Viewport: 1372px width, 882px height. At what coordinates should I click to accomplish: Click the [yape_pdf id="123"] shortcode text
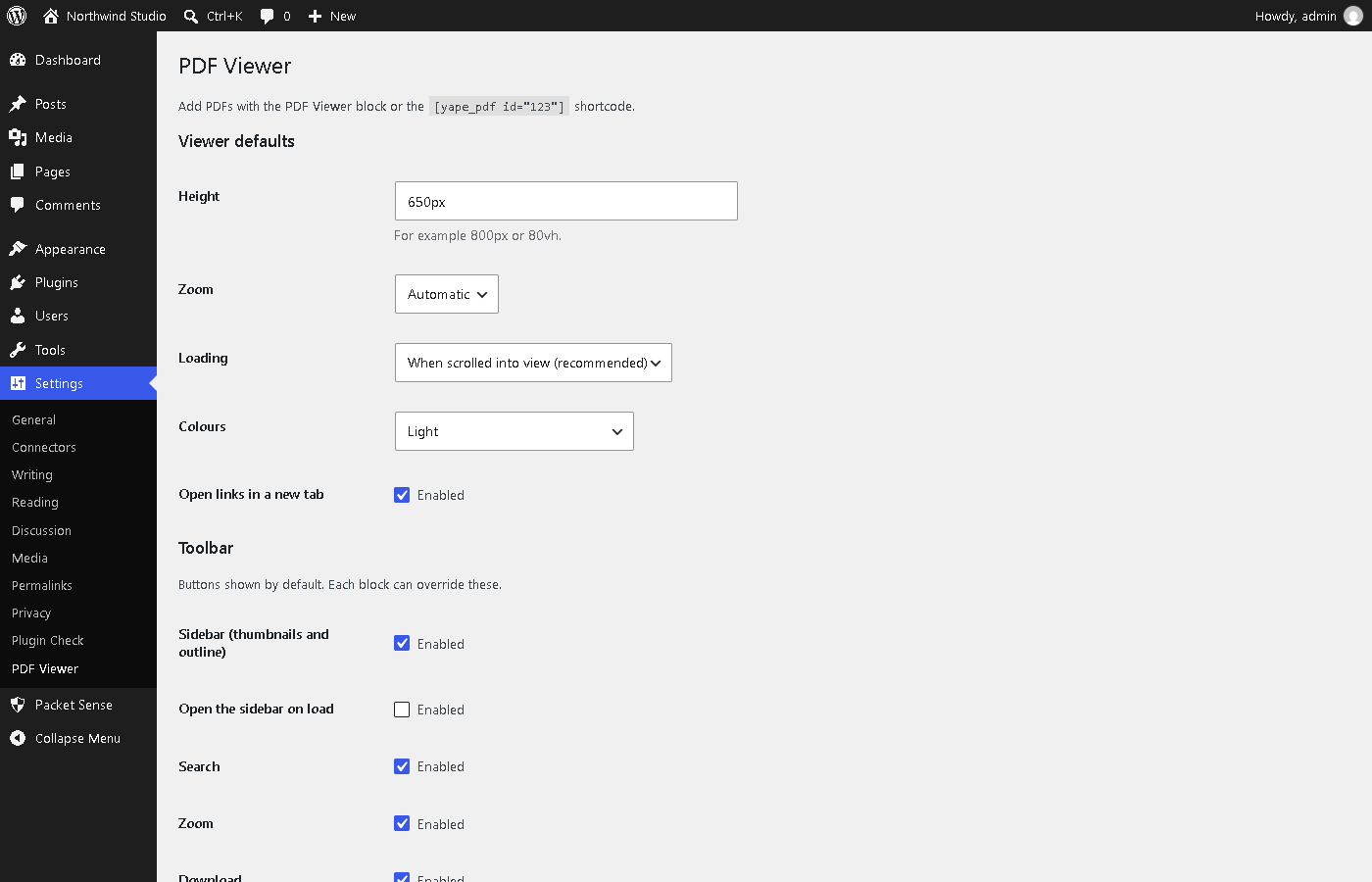pyautogui.click(x=500, y=107)
